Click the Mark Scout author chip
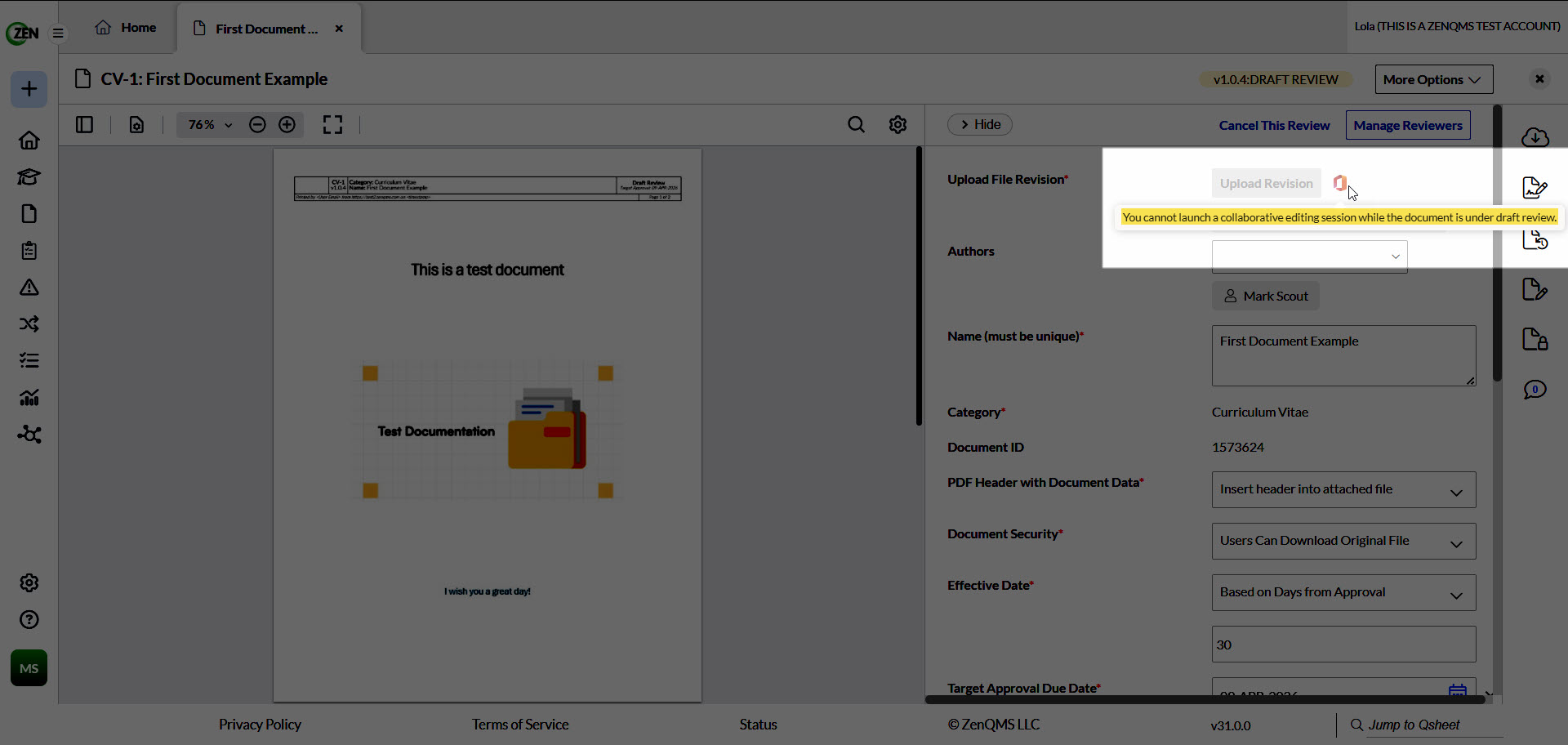The image size is (1568, 745). tap(1266, 296)
